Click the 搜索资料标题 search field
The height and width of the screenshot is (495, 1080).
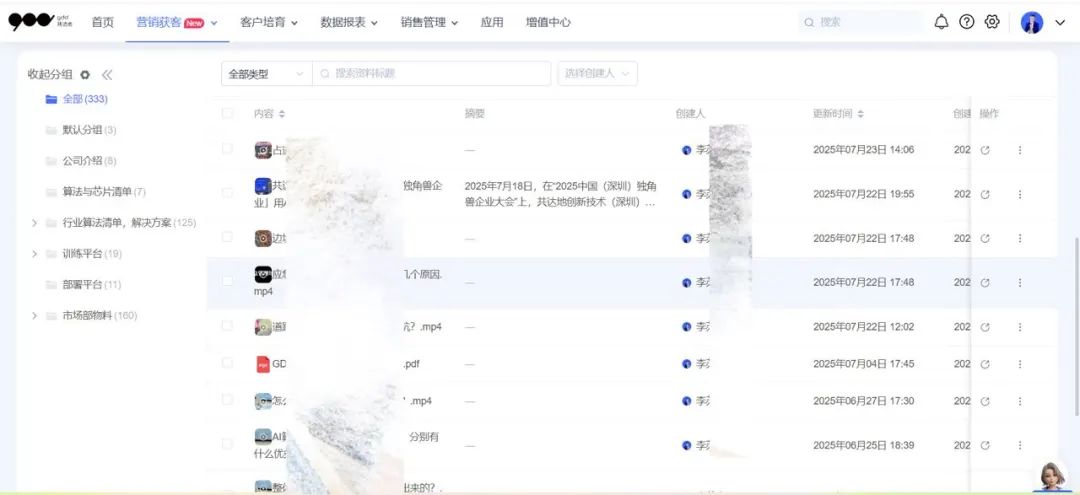(440, 74)
